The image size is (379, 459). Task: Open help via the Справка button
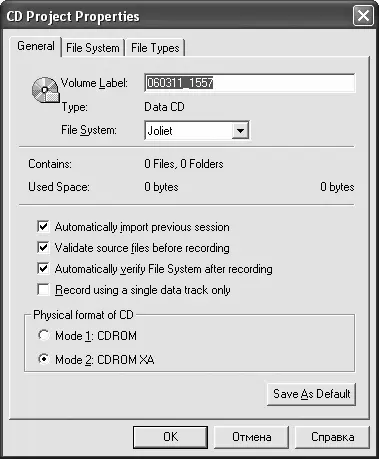coord(332,437)
